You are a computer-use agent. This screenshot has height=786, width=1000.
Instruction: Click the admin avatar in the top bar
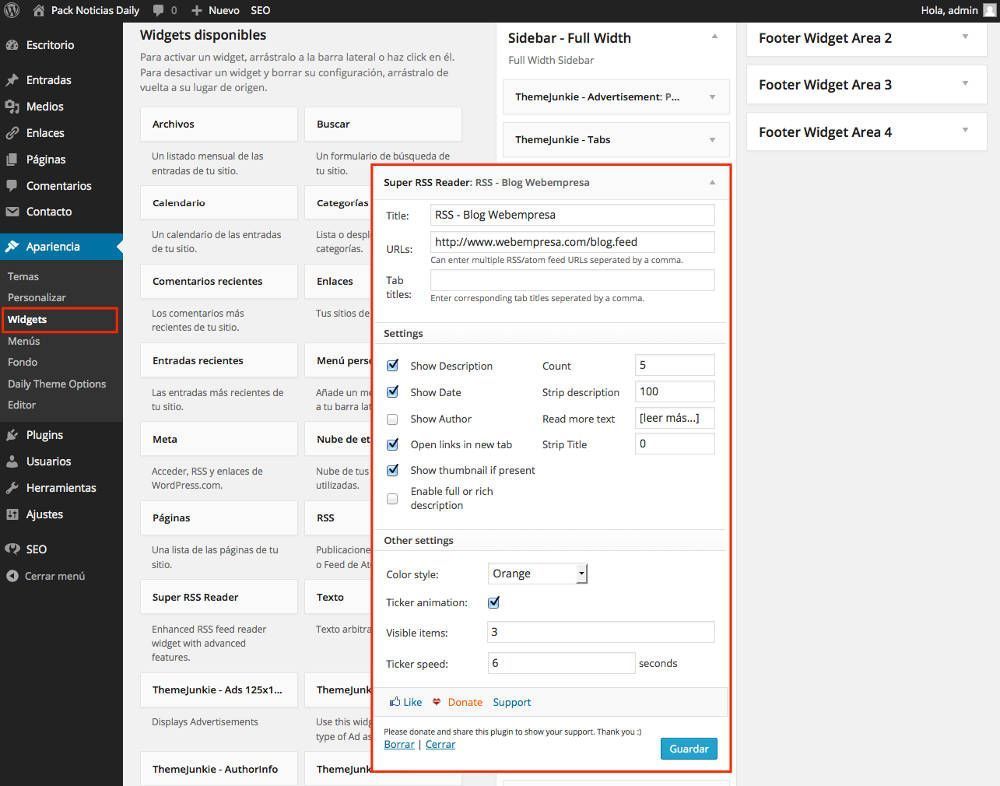pyautogui.click(x=990, y=10)
